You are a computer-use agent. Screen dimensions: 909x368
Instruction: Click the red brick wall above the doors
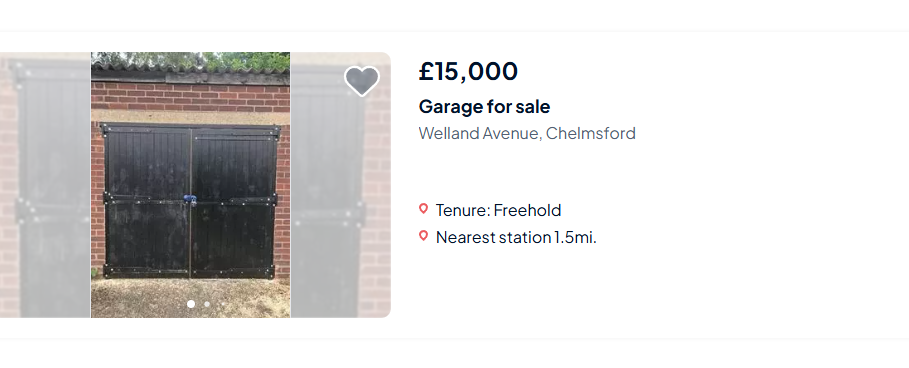(190, 97)
